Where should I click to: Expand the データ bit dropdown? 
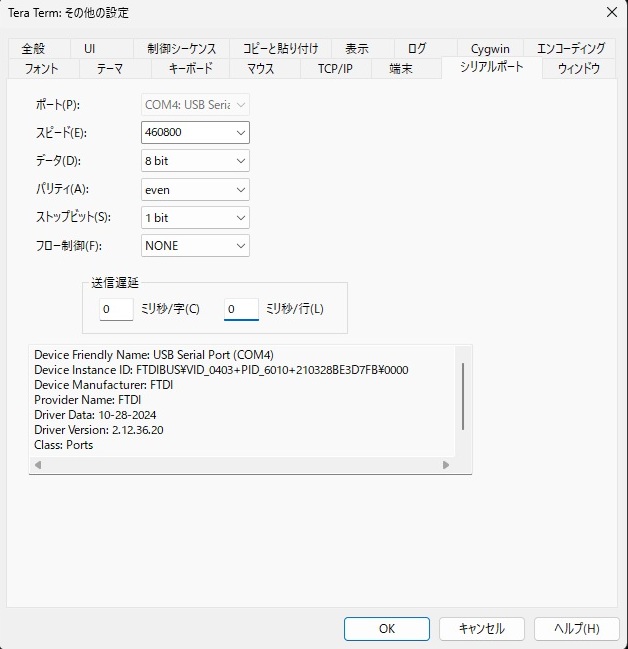[195, 160]
